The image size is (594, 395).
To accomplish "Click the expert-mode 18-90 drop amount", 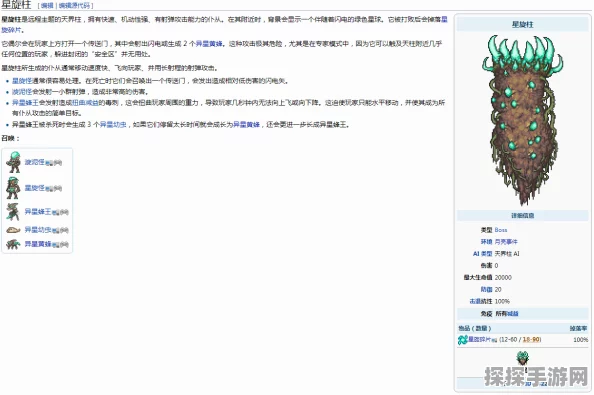I will pyautogui.click(x=531, y=339).
